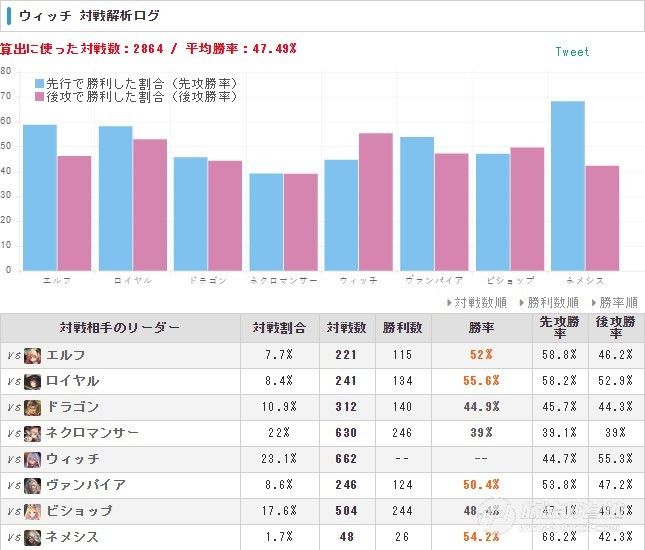
Task: Toggle the blue 先攻勝率 legend series
Action: coord(136,84)
